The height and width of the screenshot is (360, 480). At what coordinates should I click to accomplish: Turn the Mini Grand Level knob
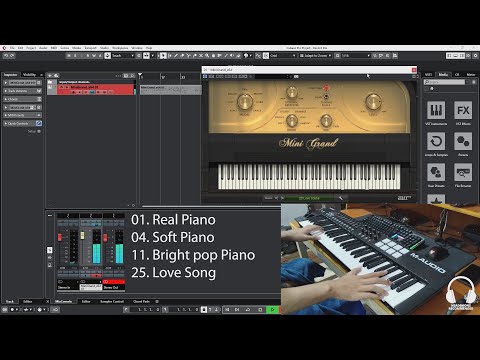point(373,101)
